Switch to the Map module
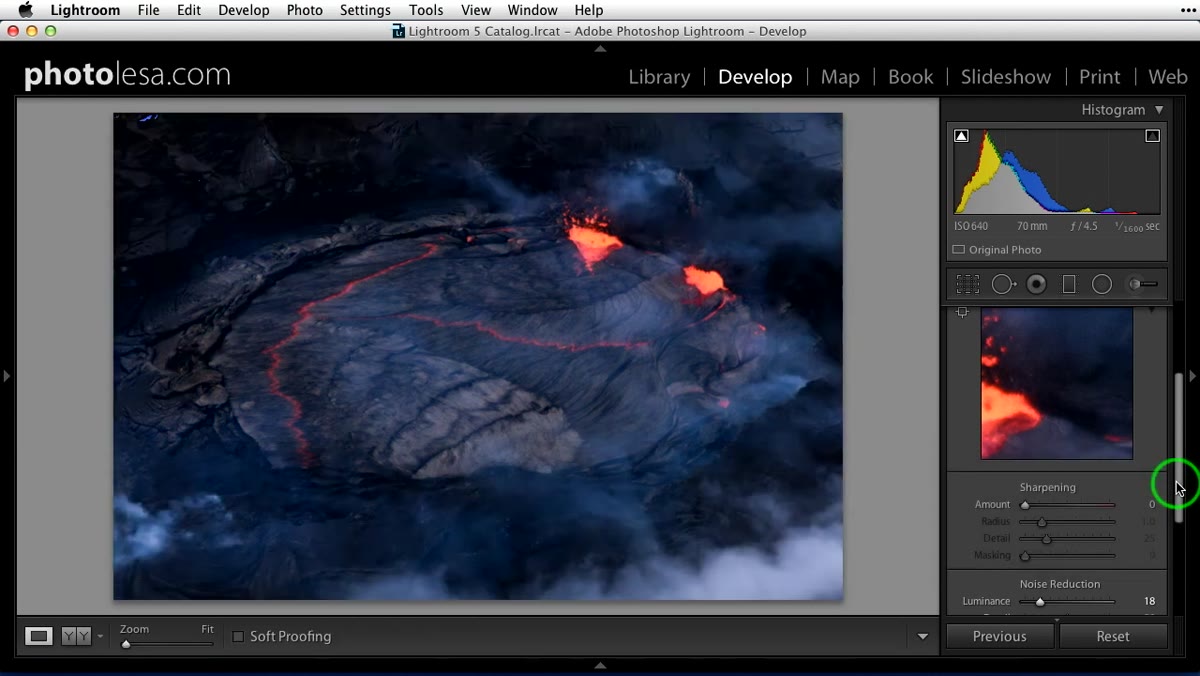The width and height of the screenshot is (1200, 676). tap(840, 77)
